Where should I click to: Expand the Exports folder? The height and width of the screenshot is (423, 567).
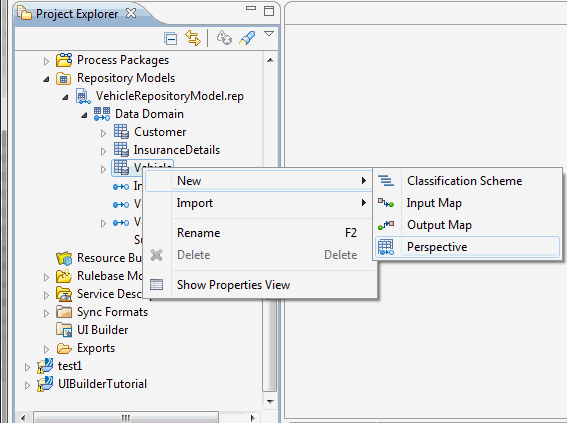click(x=46, y=349)
